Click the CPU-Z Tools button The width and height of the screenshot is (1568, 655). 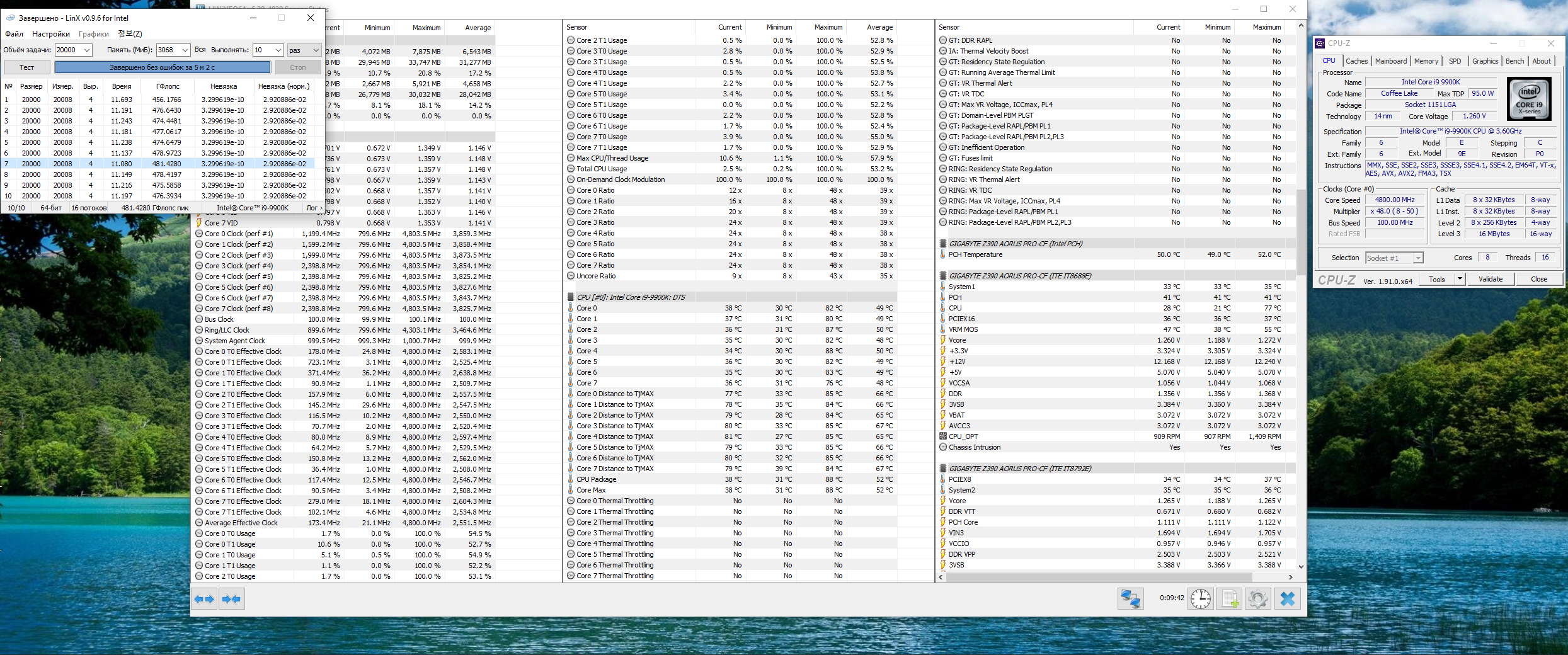coord(1437,279)
